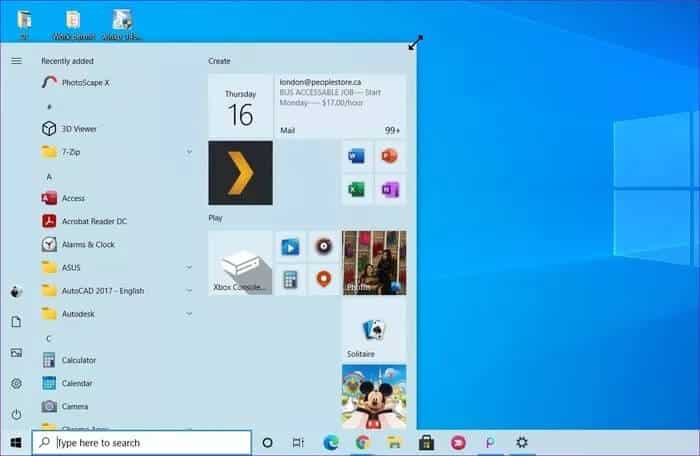Open the Thursday 16 calendar tile
700x456 pixels.
(x=240, y=106)
